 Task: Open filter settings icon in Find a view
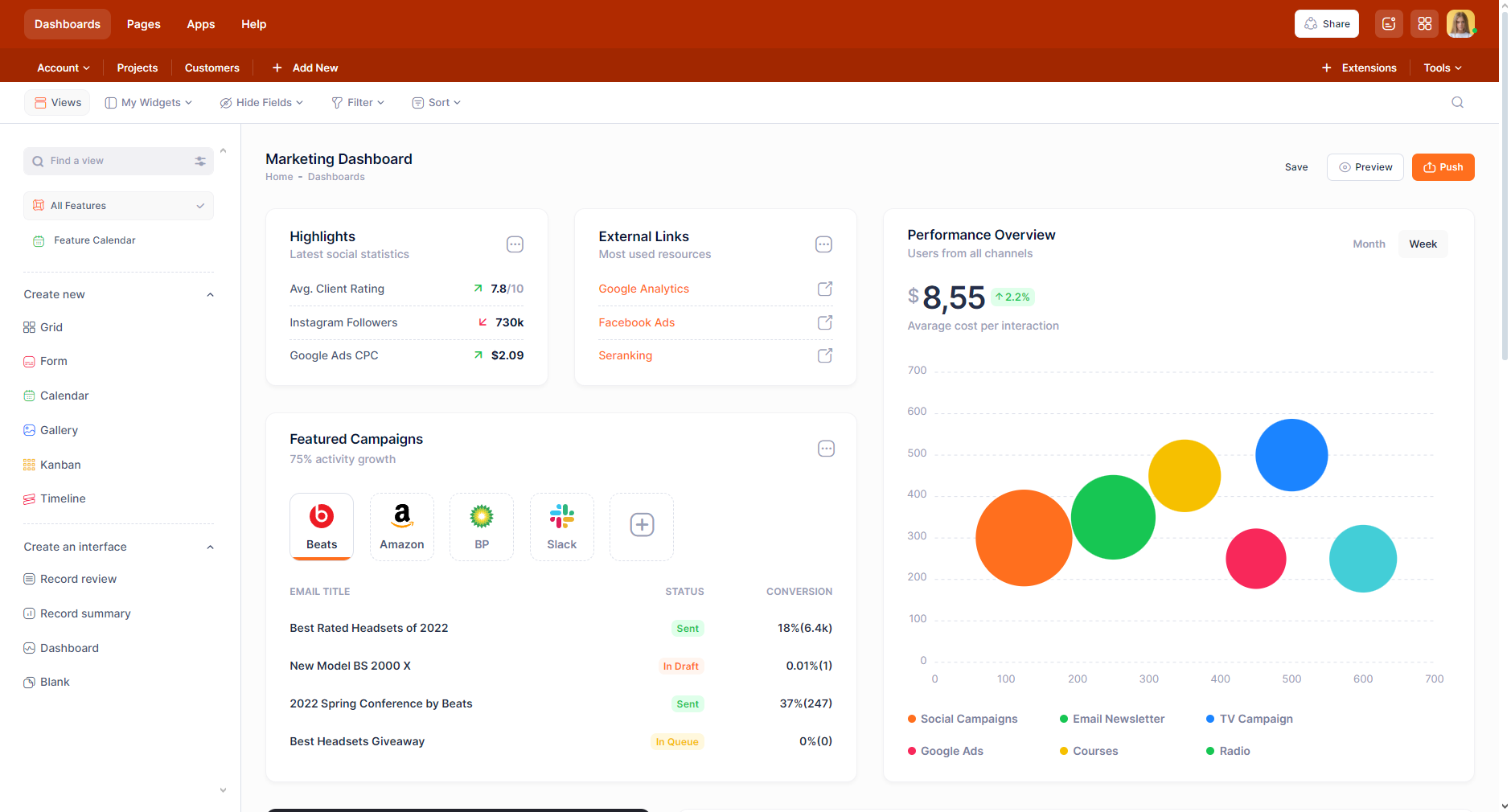(200, 162)
